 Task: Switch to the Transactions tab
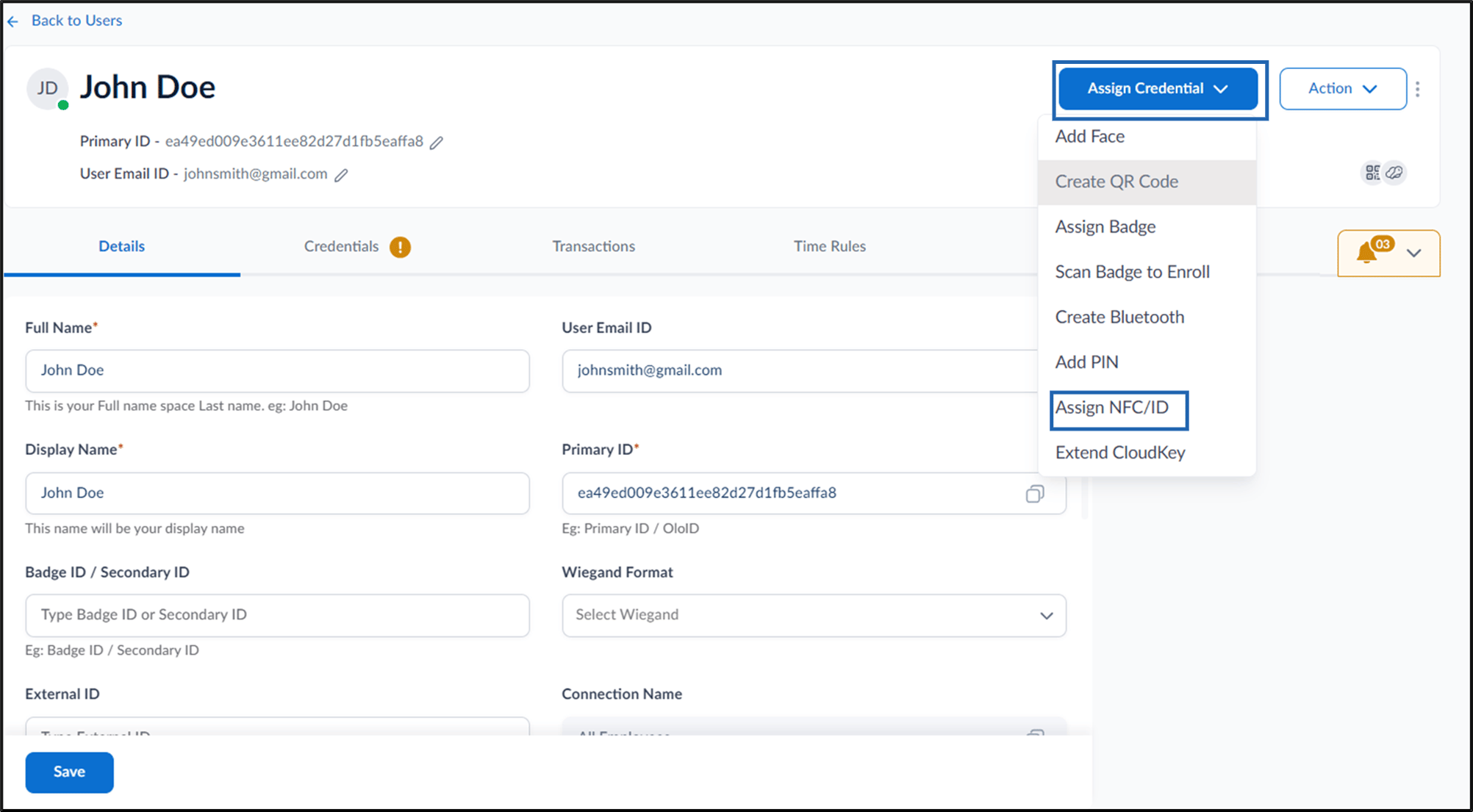594,247
